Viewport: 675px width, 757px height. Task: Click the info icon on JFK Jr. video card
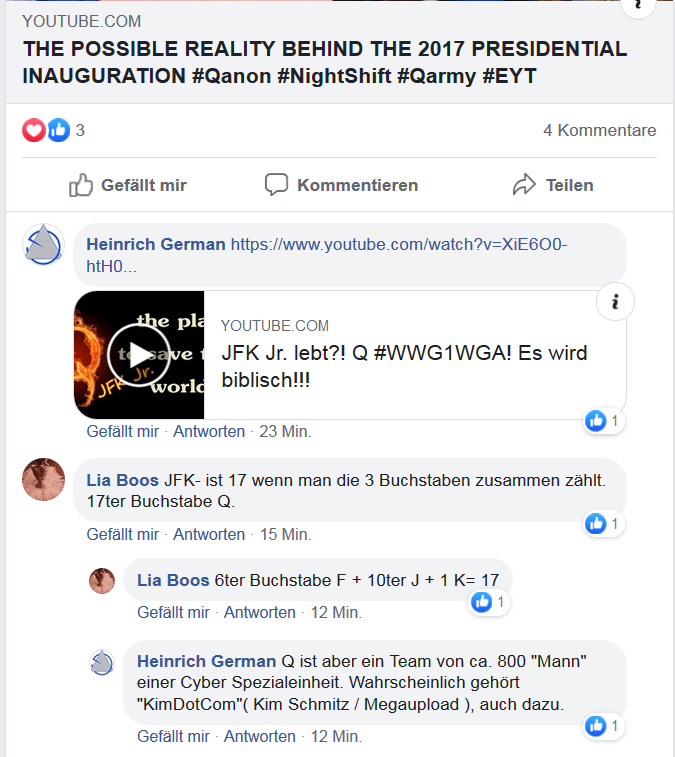tap(615, 302)
